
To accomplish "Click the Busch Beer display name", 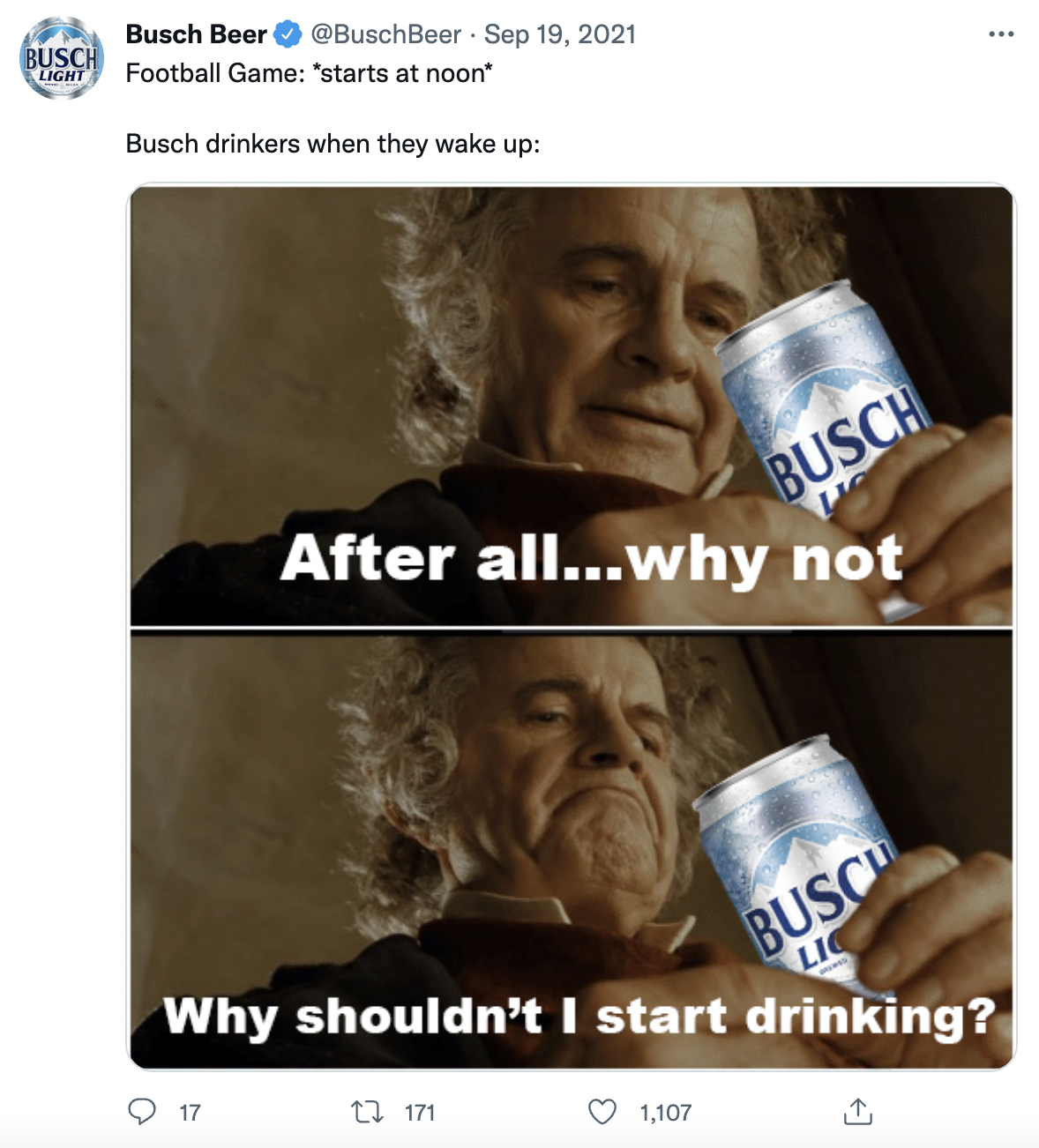I will click(x=196, y=34).
